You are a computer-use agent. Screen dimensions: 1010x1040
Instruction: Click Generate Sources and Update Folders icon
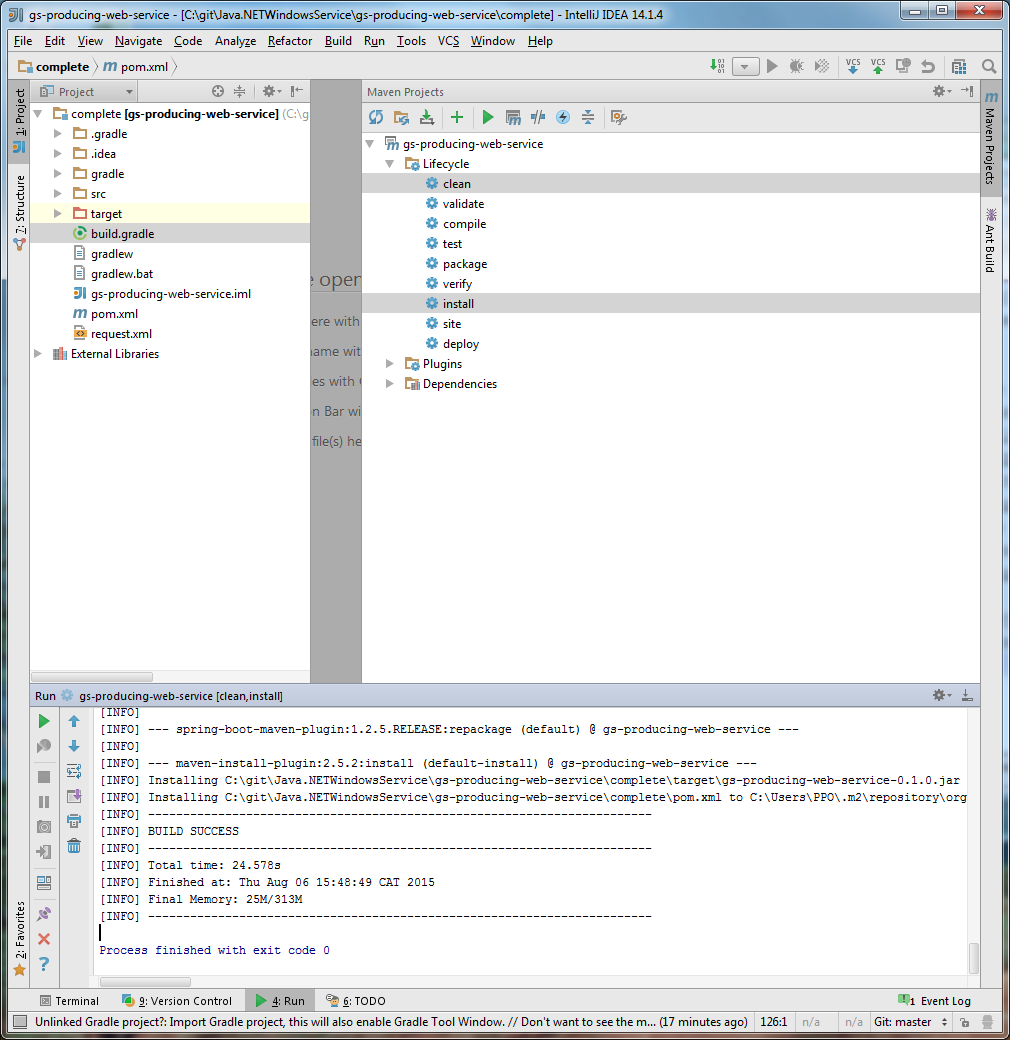[x=401, y=117]
